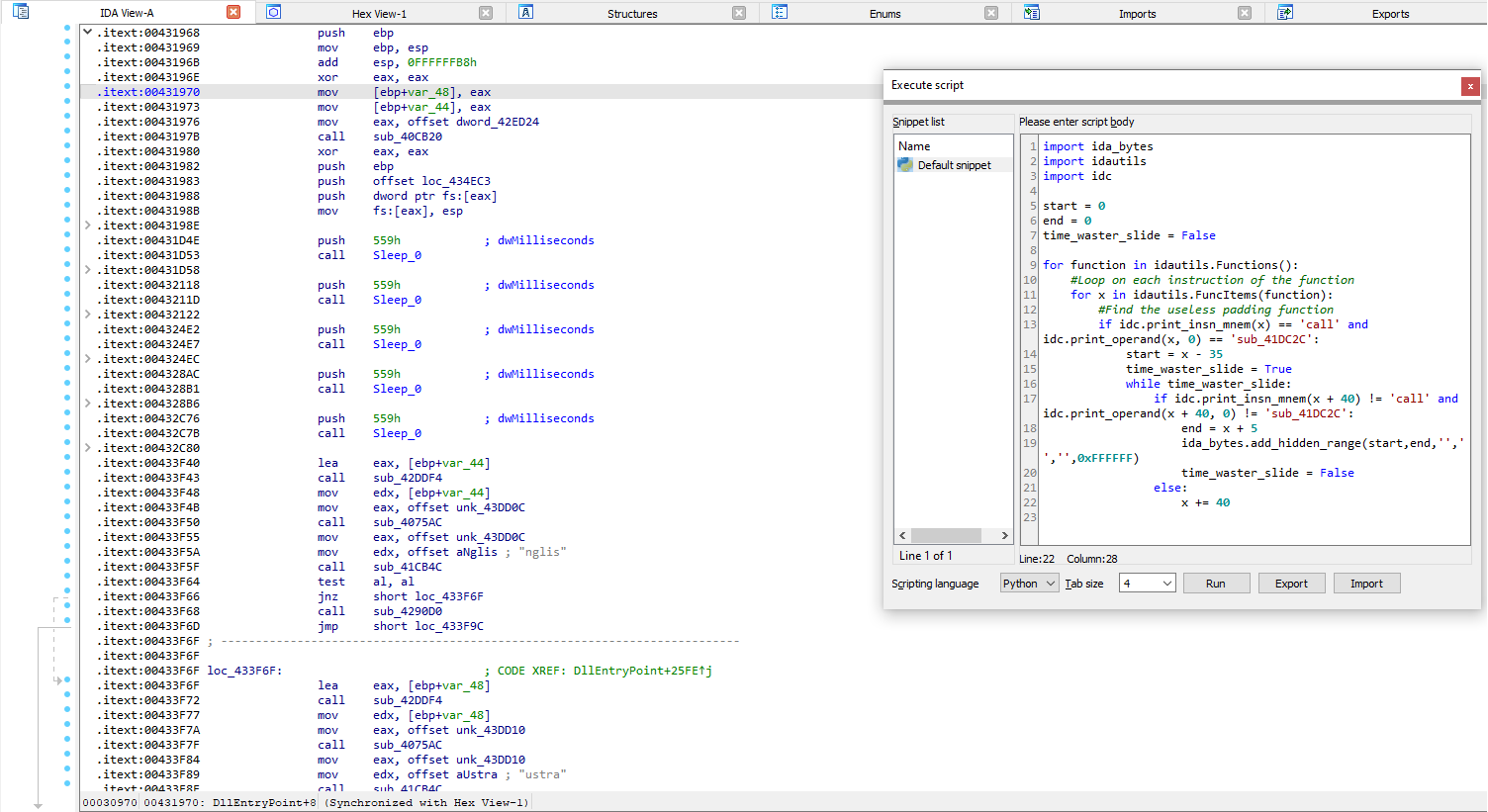Screen dimensions: 1488x812
Task: Close the Hex View-1 tab
Action: [x=486, y=13]
